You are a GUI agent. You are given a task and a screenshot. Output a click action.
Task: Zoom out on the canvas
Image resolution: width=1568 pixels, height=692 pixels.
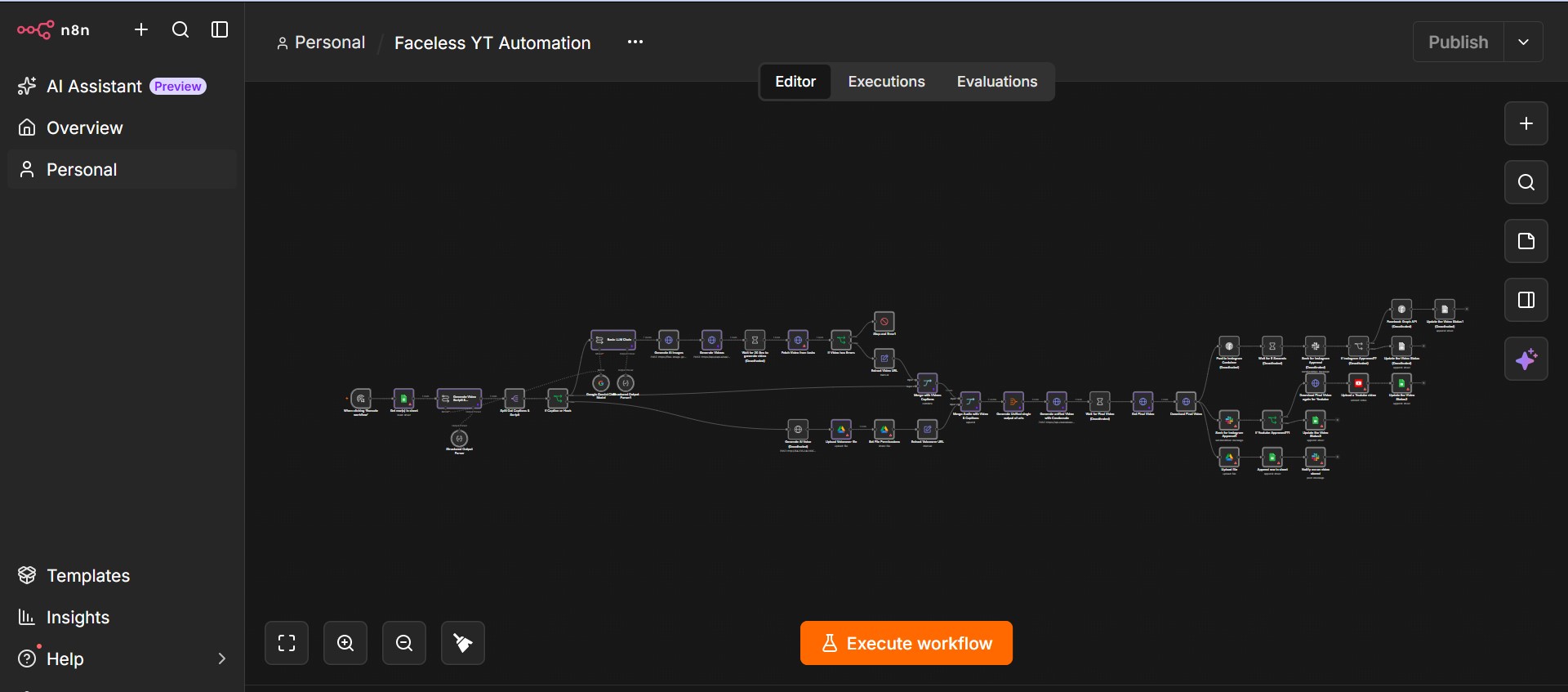tap(404, 643)
